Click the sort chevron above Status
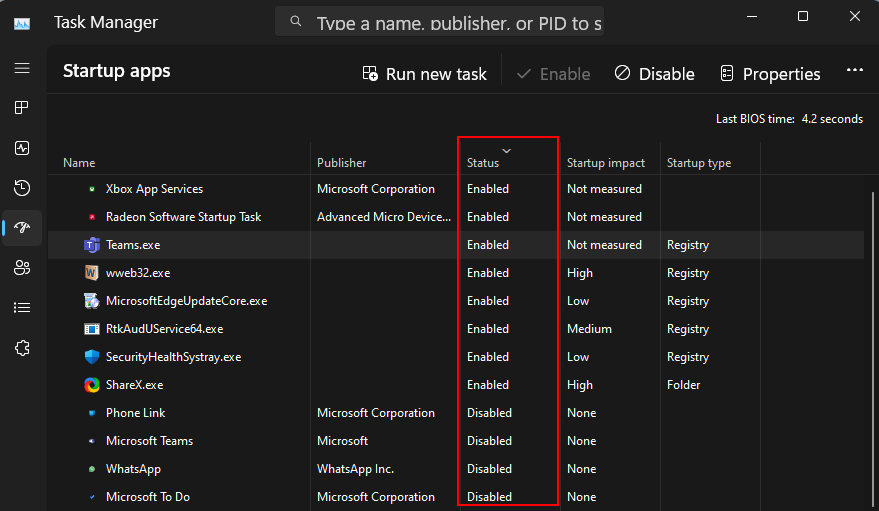The width and height of the screenshot is (879, 511). [x=506, y=150]
